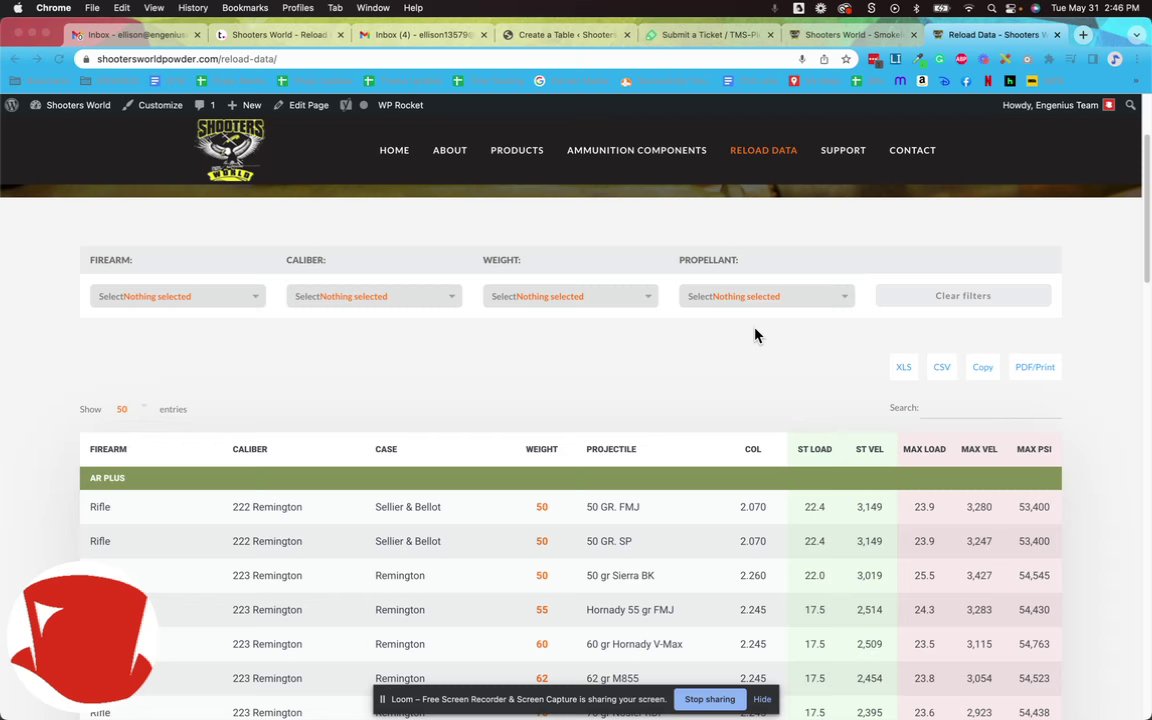The height and width of the screenshot is (720, 1152).
Task: Click the '60 gr Hornady V-Max' cell
Action: tap(634, 644)
